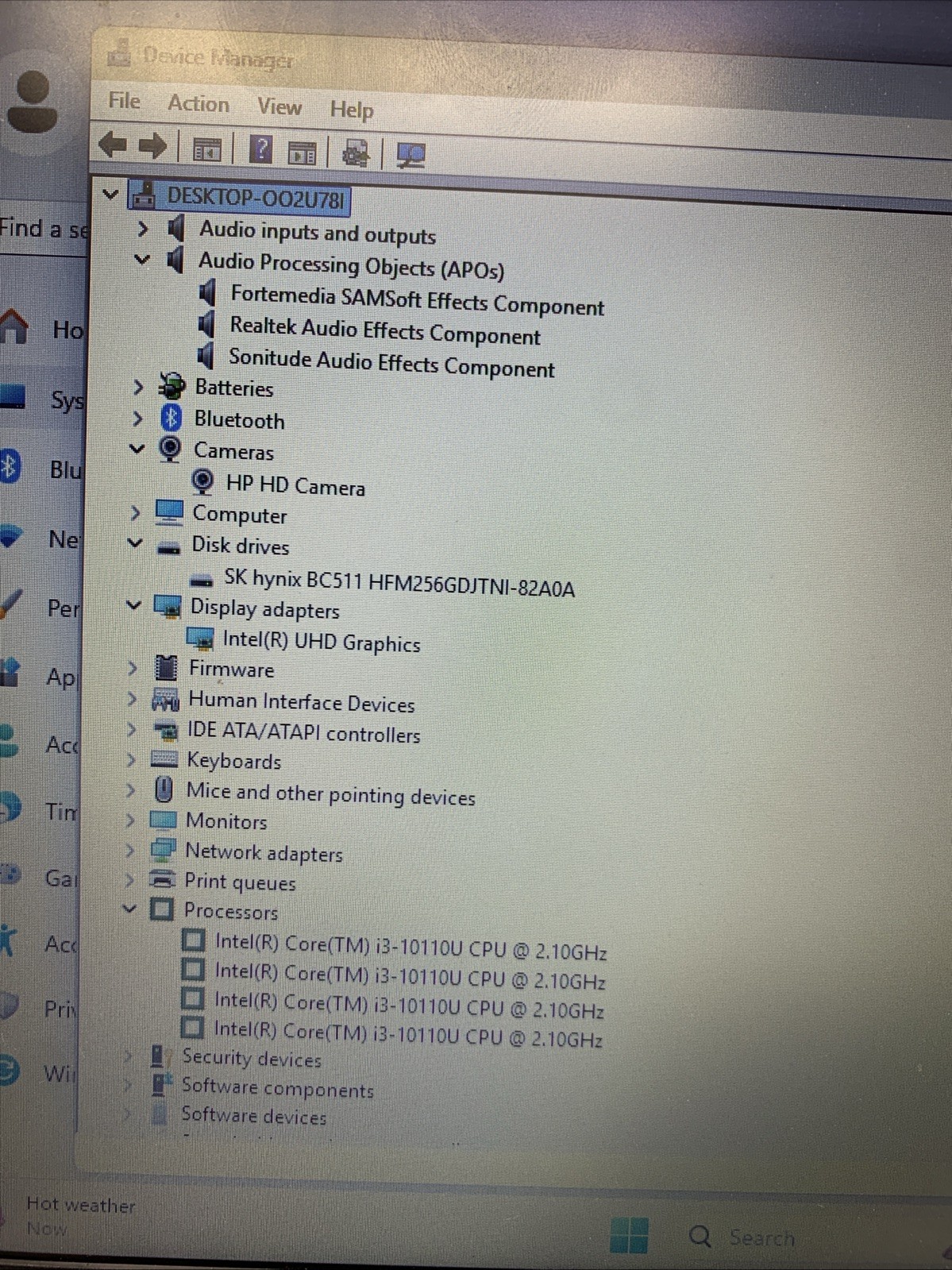
Task: Click the Batteries category icon
Action: coord(172,387)
